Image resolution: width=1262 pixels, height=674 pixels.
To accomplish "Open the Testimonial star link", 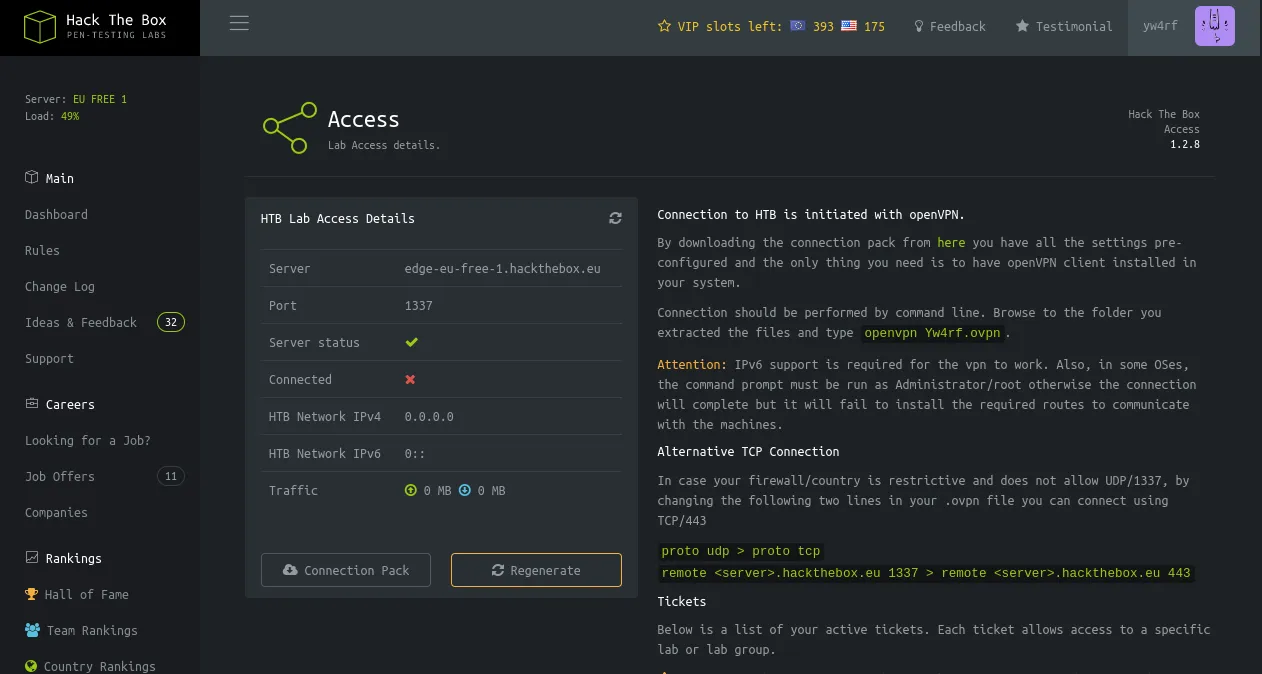I will [x=1064, y=27].
